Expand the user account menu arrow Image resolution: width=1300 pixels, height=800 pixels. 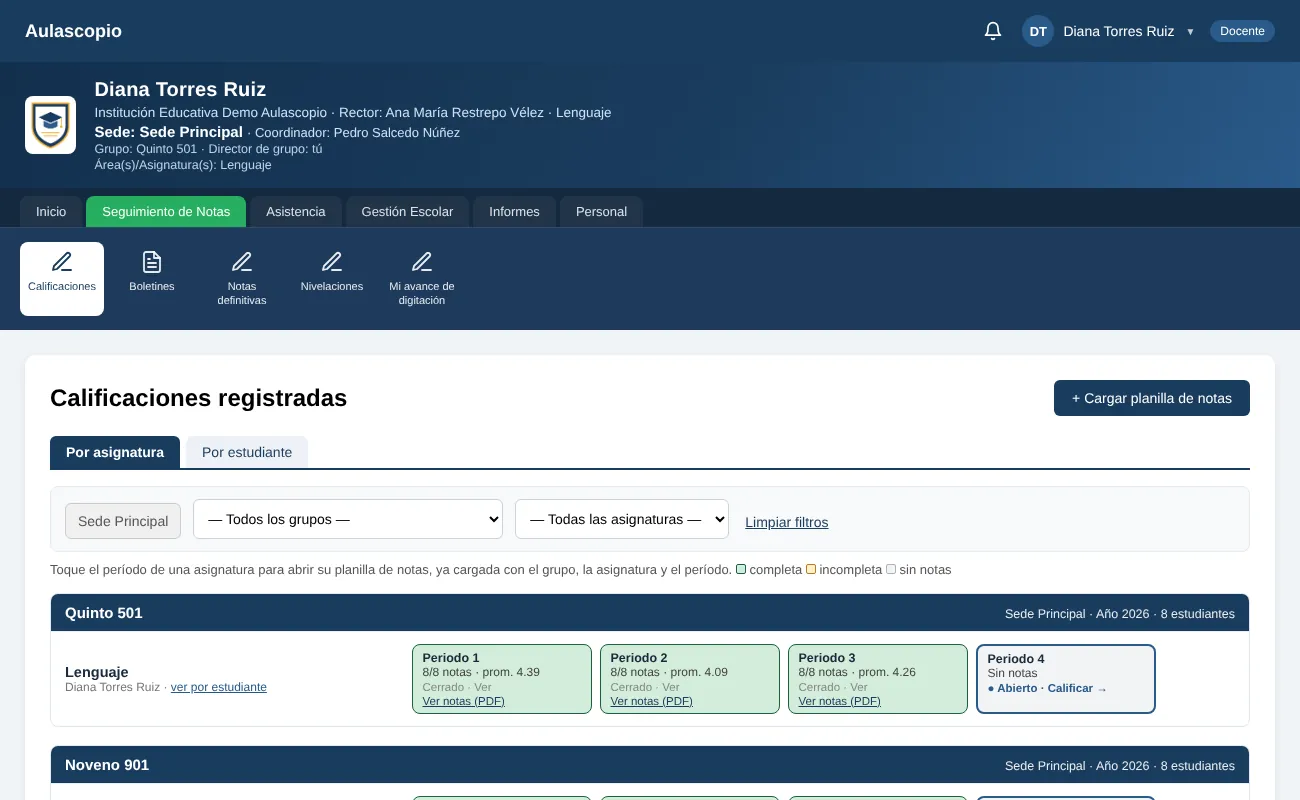[1190, 32]
